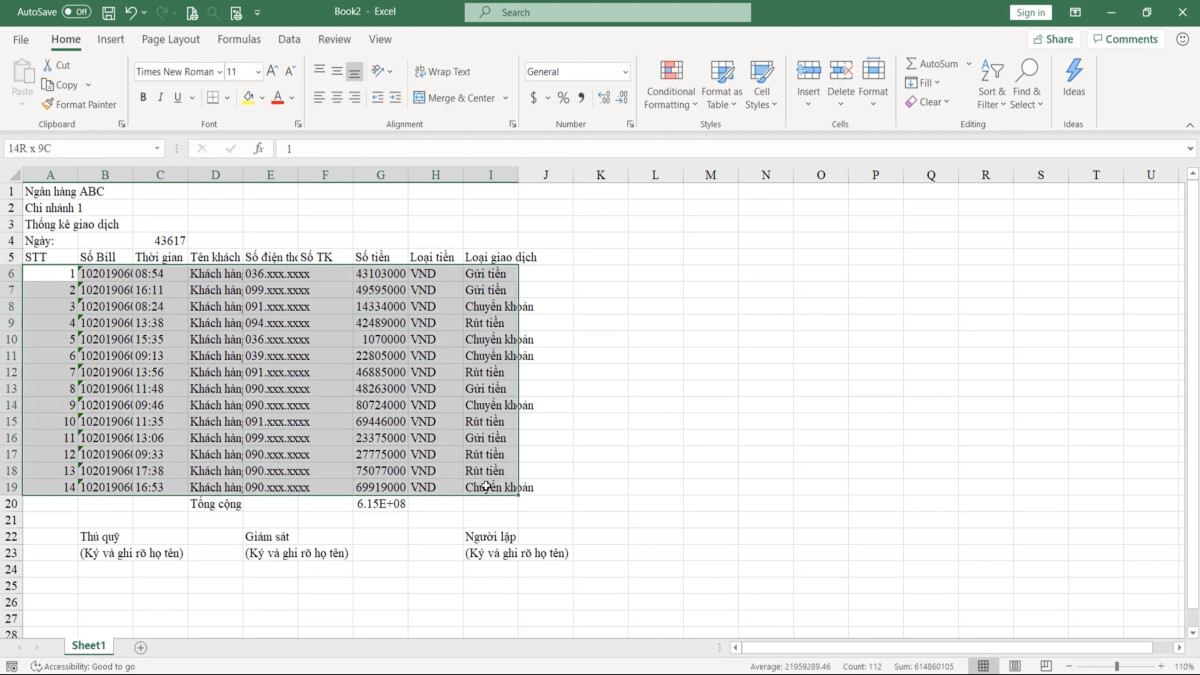1200x675 pixels.
Task: Open Cell Styles gallery
Action: [761, 84]
